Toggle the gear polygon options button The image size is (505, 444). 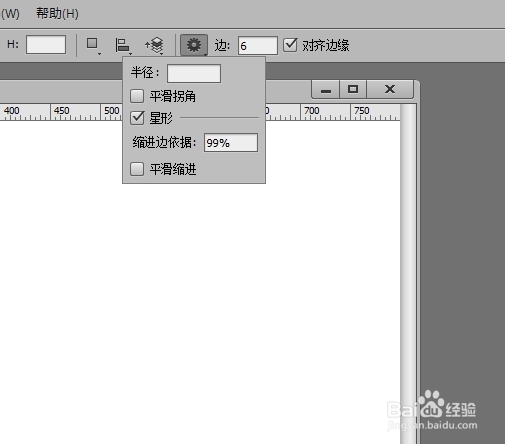tap(194, 45)
